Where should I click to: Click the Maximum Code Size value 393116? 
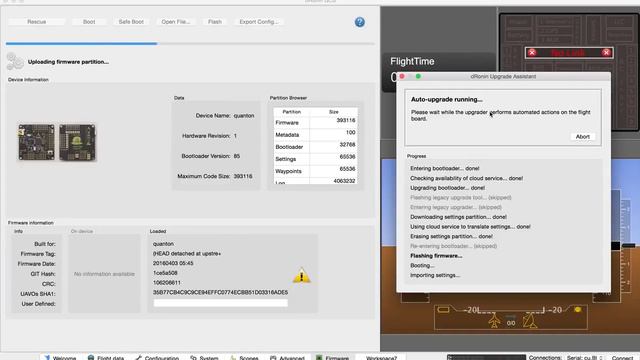coord(243,176)
